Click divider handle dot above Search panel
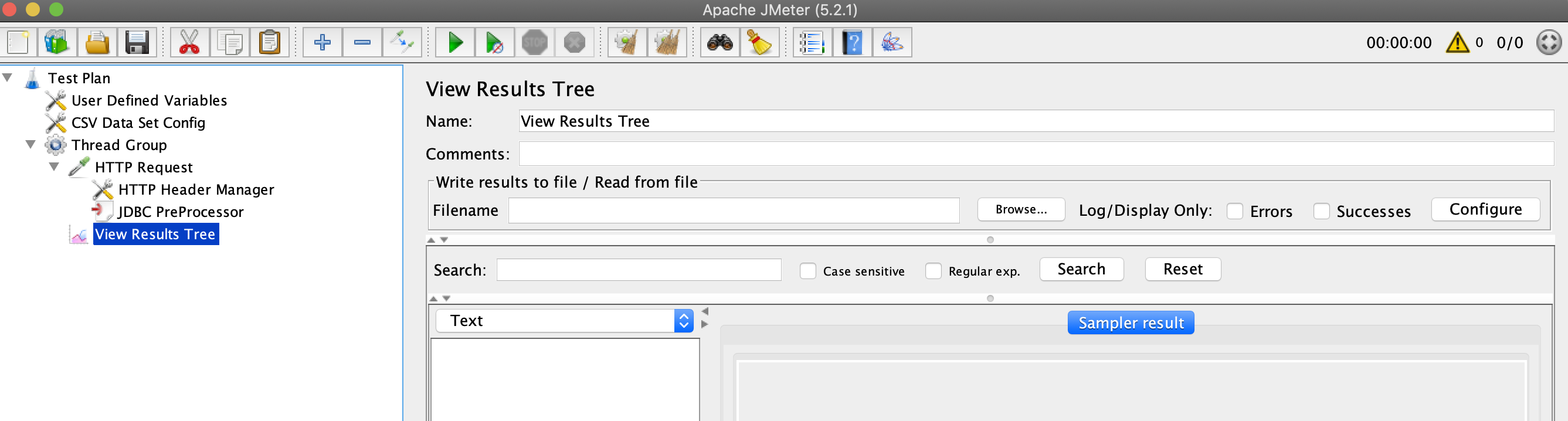The width and height of the screenshot is (1568, 421). point(990,240)
